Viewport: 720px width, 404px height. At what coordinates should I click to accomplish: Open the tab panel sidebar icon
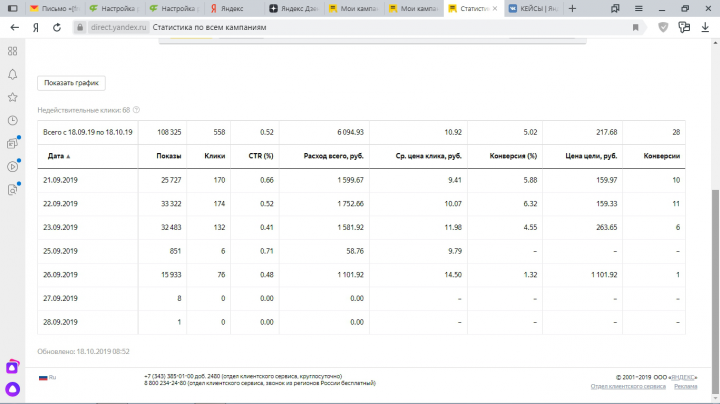point(12,8)
